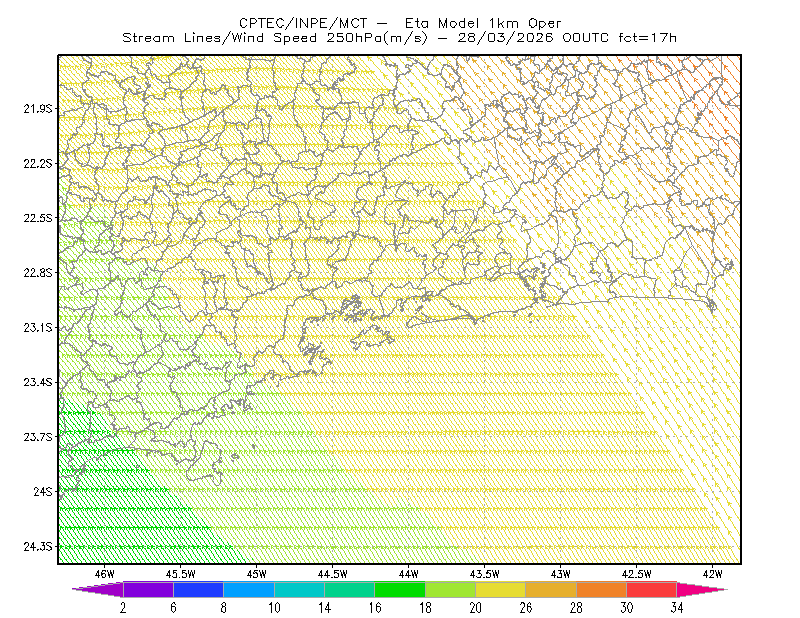Click the purple left arrow end of colorbar
Image resolution: width=800 pixels, height=618 pixels.
click(x=98, y=589)
